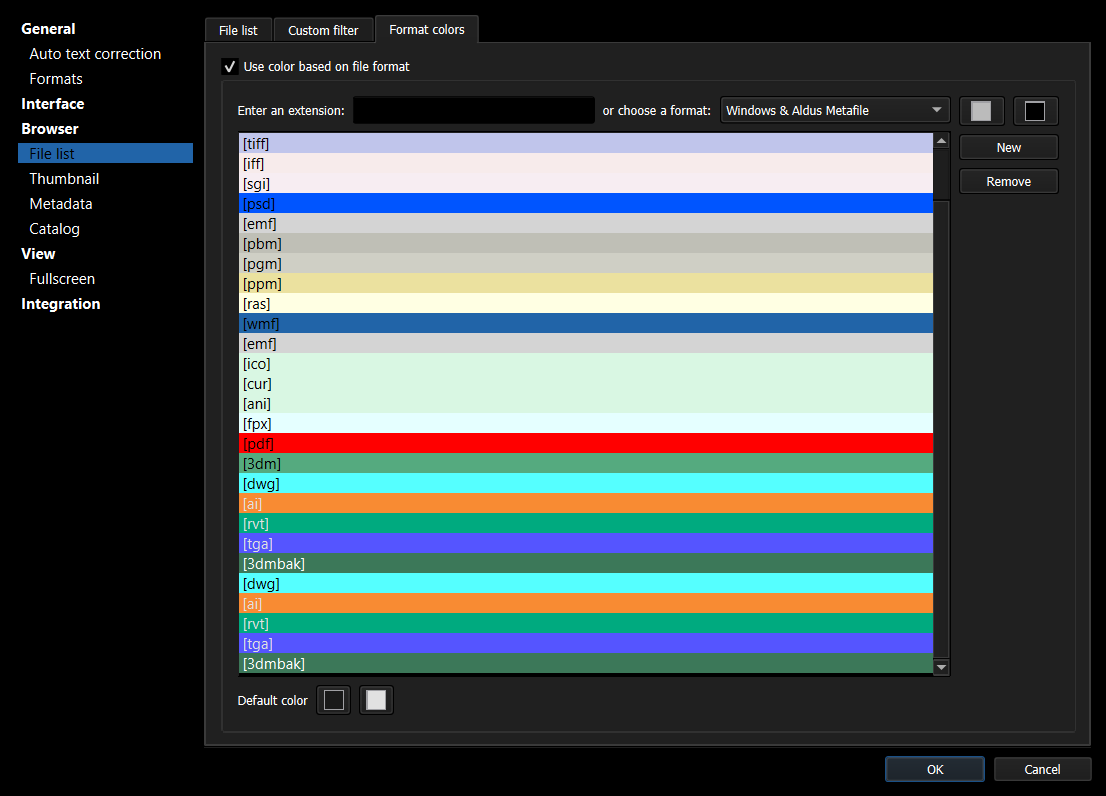
Task: Confirm settings with OK button
Action: (x=934, y=769)
